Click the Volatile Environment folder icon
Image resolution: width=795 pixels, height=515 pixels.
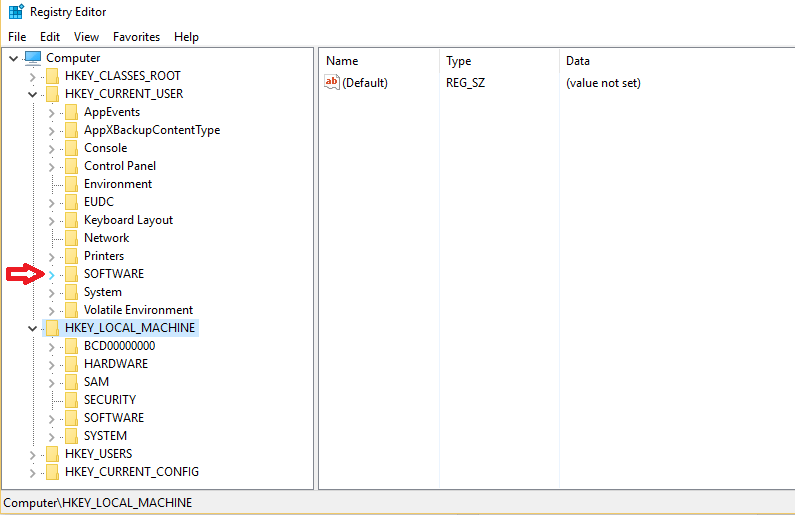pos(71,310)
